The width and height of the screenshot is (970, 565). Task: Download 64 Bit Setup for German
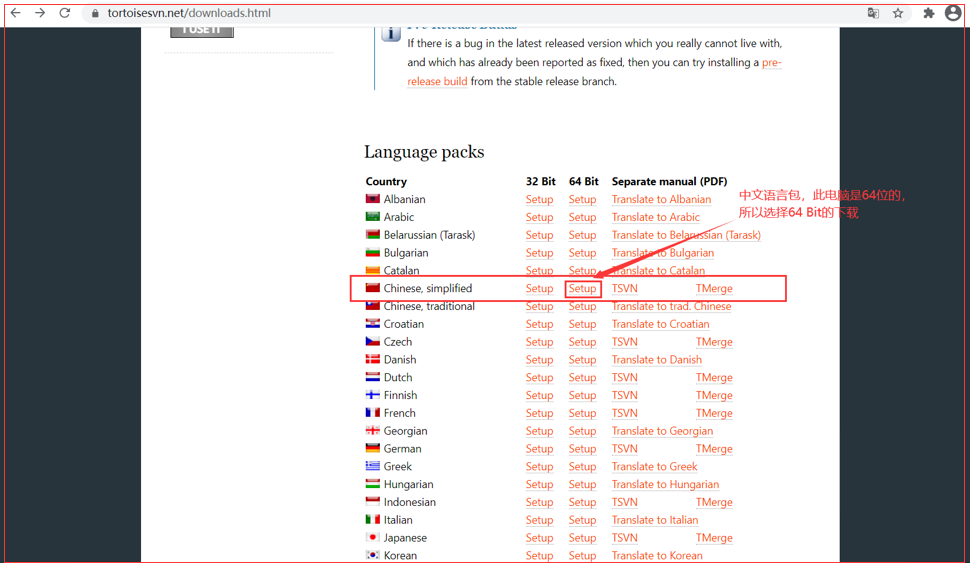pyautogui.click(x=583, y=449)
